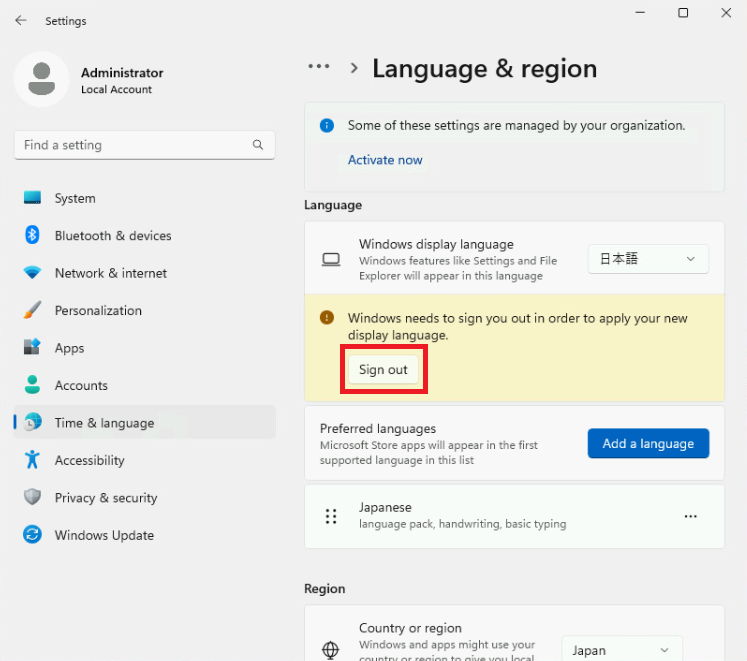The image size is (747, 661).
Task: Open Personalization settings
Action: pos(145,310)
